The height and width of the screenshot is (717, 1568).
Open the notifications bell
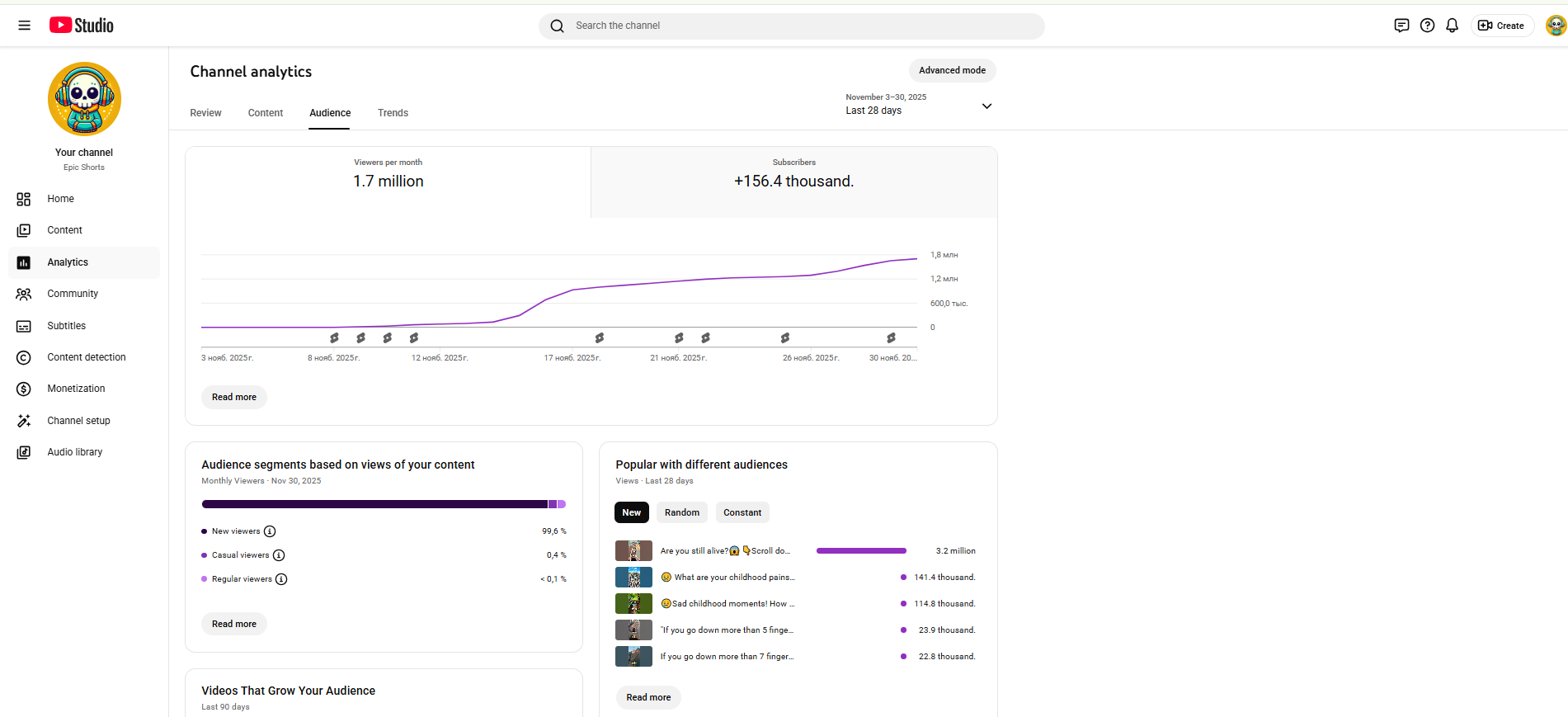(1452, 26)
